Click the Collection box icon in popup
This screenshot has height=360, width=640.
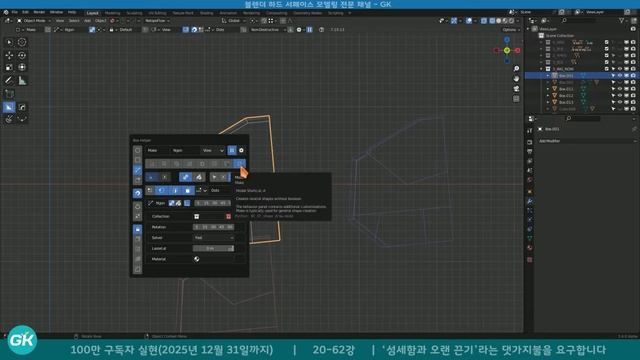point(197,216)
